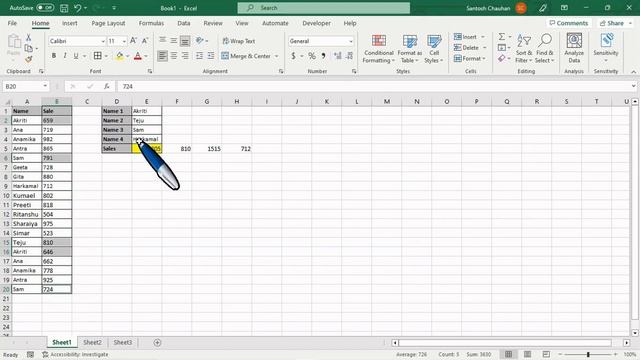Image resolution: width=640 pixels, height=360 pixels.
Task: Toggle Center horizontal alignment
Action: click(174, 56)
